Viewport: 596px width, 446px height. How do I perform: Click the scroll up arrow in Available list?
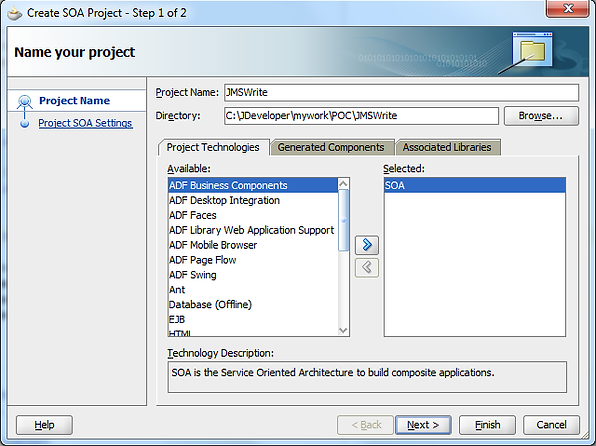343,184
